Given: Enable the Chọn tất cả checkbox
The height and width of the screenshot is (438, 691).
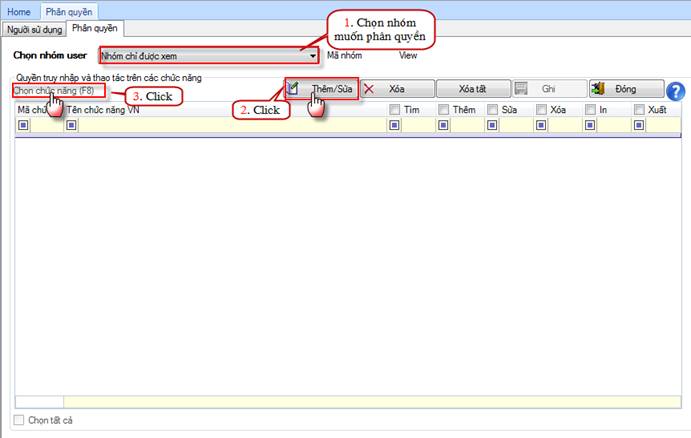Looking at the screenshot, I should (19, 420).
